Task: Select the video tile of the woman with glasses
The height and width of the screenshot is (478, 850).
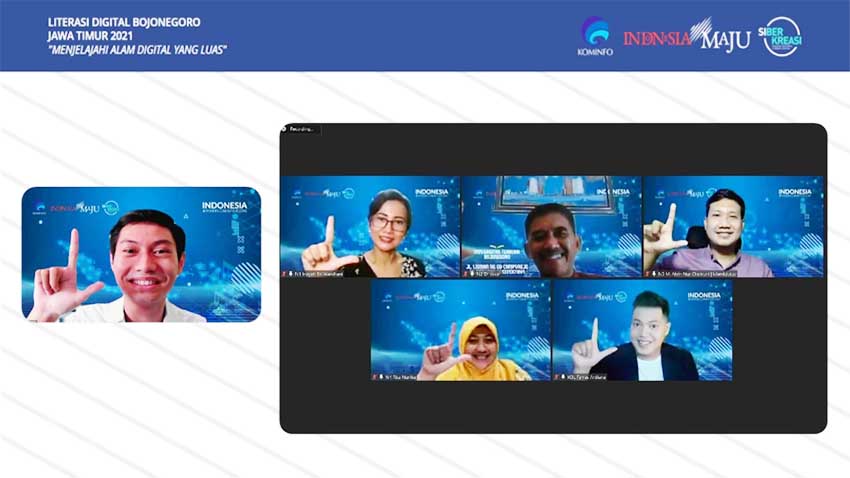Action: (x=370, y=227)
